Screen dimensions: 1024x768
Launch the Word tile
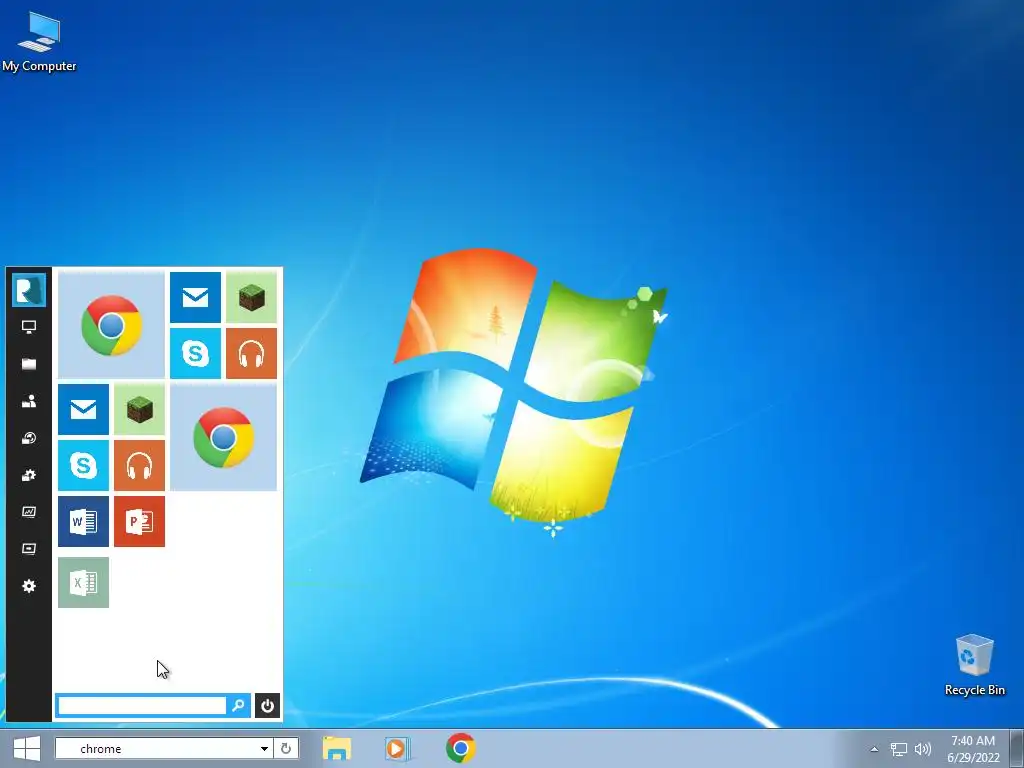[x=84, y=521]
